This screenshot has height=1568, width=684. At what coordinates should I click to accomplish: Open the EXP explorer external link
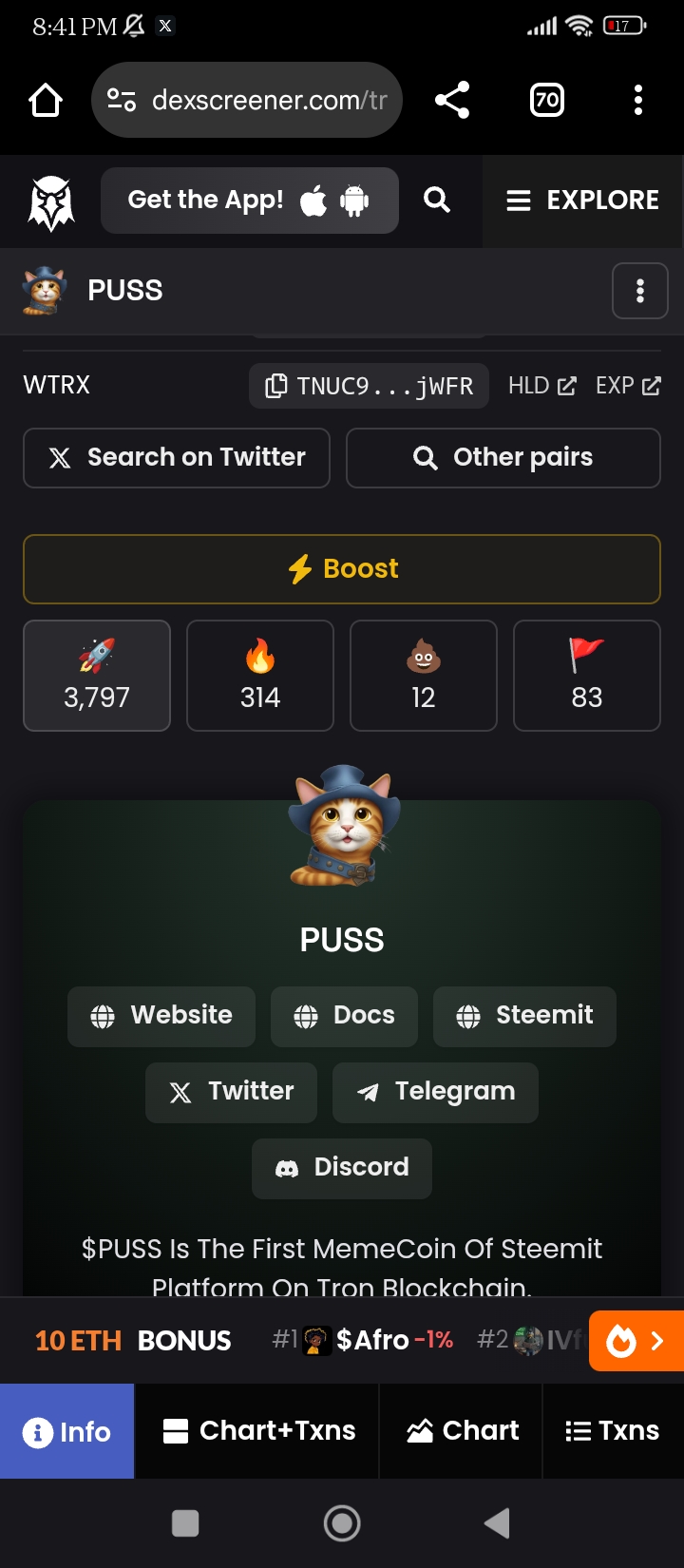tap(628, 386)
